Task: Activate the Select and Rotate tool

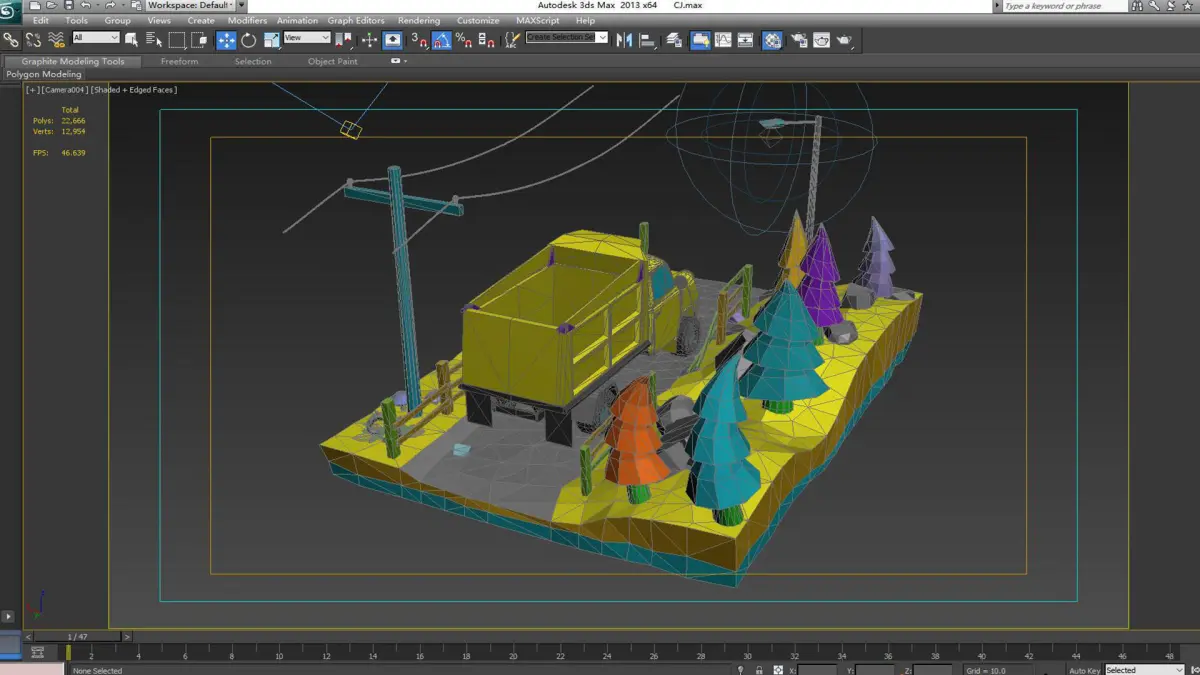Action: point(248,40)
